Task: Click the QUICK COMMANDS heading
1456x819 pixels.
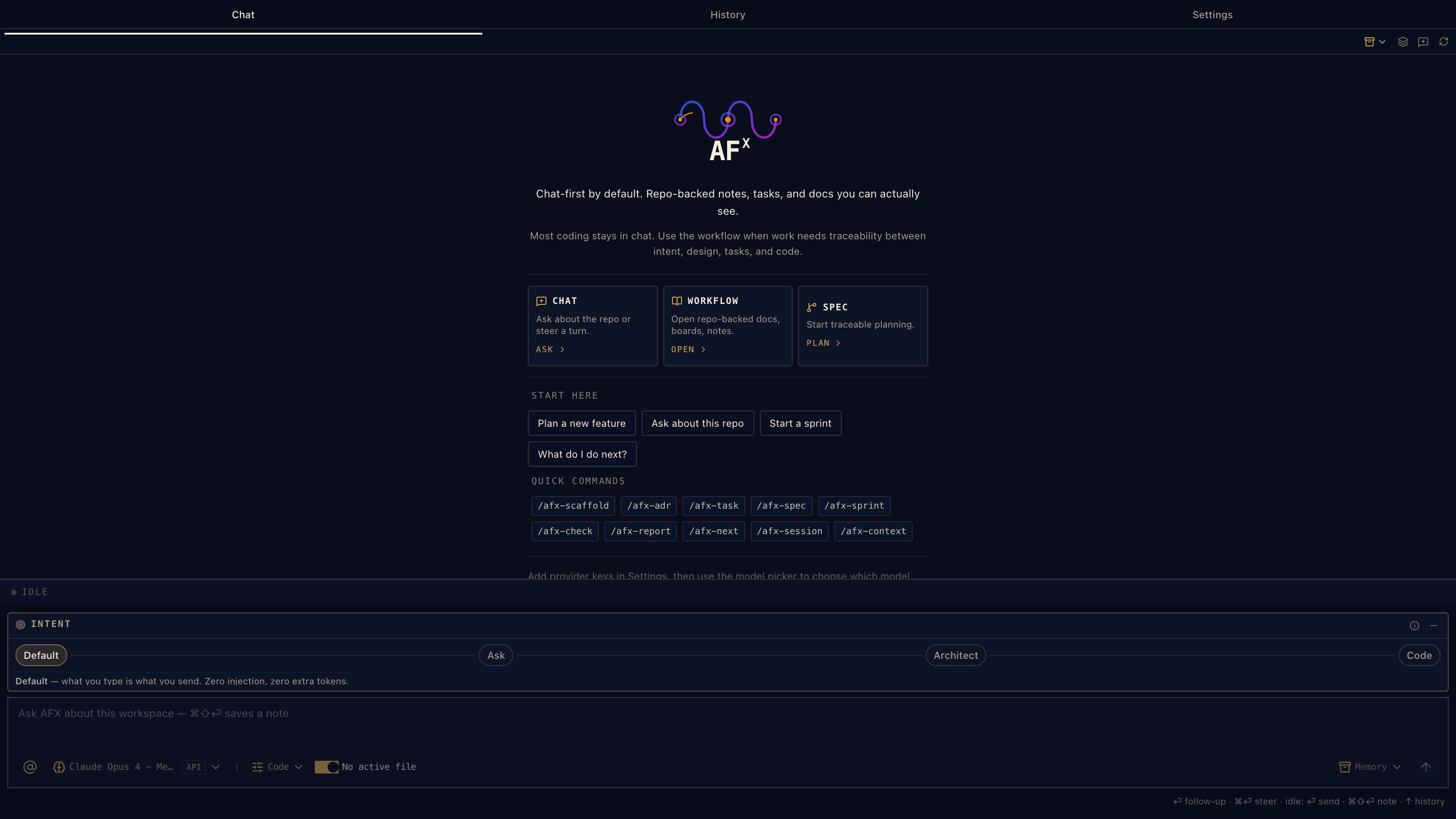Action: click(578, 481)
